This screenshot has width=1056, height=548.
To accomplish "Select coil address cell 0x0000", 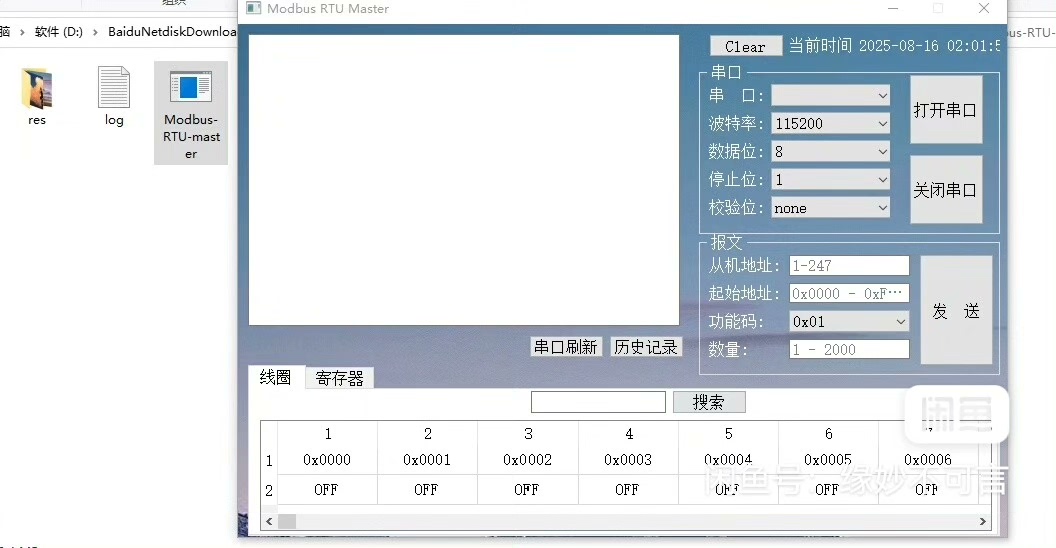I will (x=327, y=460).
